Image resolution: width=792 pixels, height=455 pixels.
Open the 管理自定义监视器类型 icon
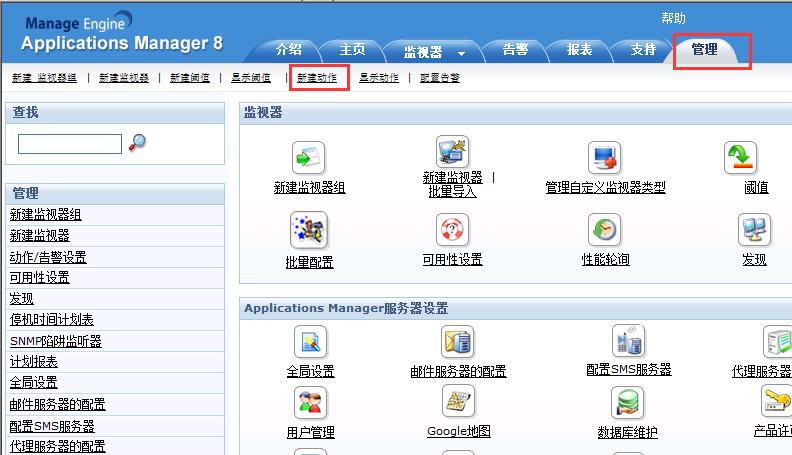[604, 157]
